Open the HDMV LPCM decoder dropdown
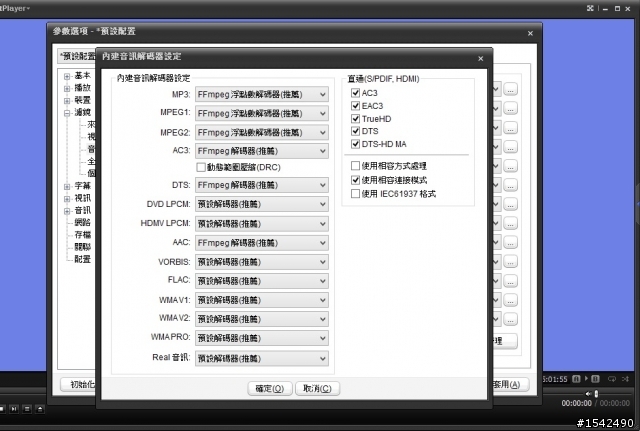Image resolution: width=640 pixels, height=431 pixels. coord(262,224)
